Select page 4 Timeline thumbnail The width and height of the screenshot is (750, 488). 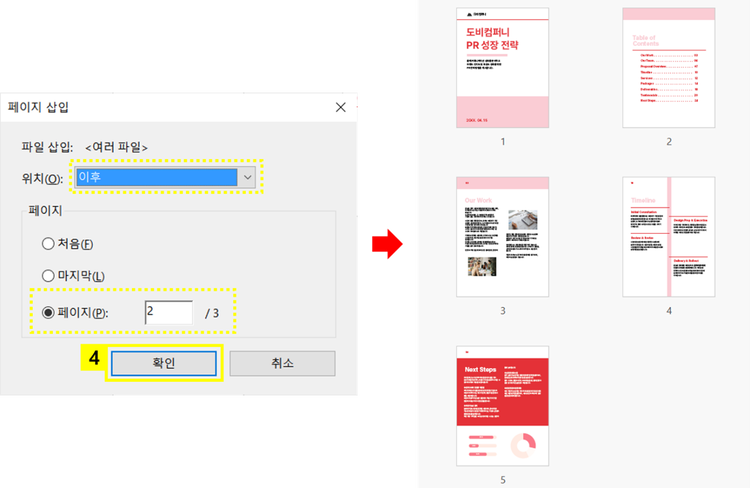(x=669, y=237)
